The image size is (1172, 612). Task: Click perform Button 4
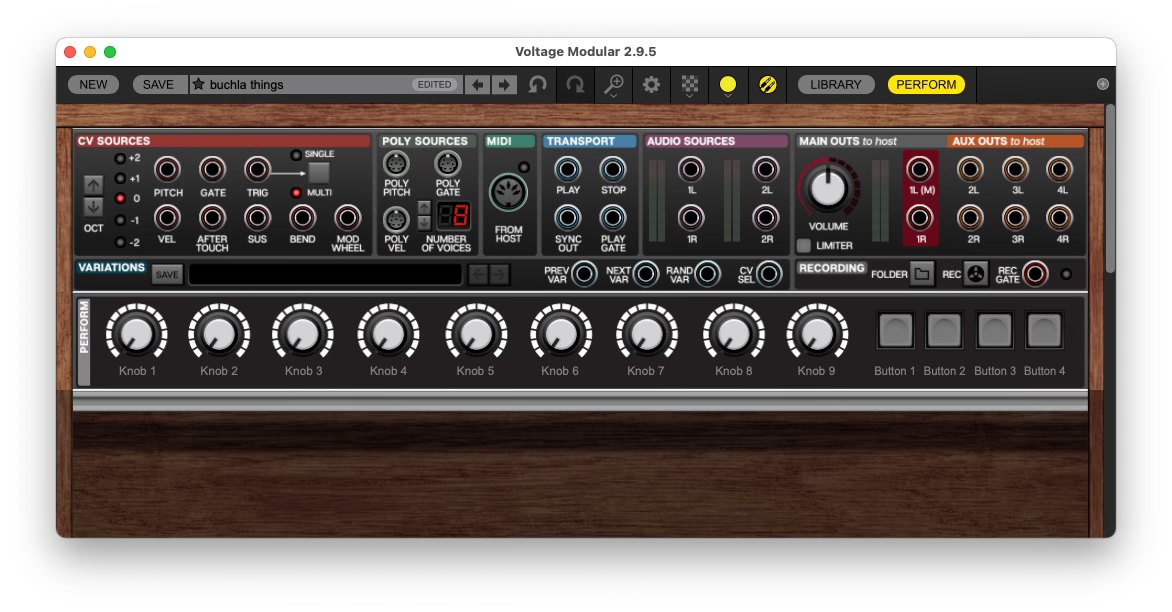[1043, 330]
